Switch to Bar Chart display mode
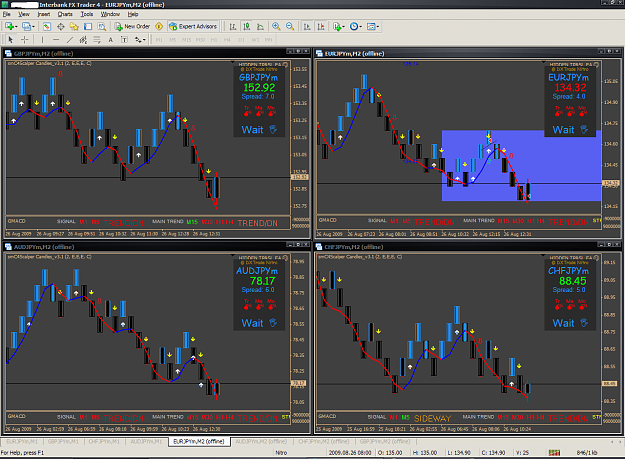This screenshot has width=625, height=459. tap(233, 26)
